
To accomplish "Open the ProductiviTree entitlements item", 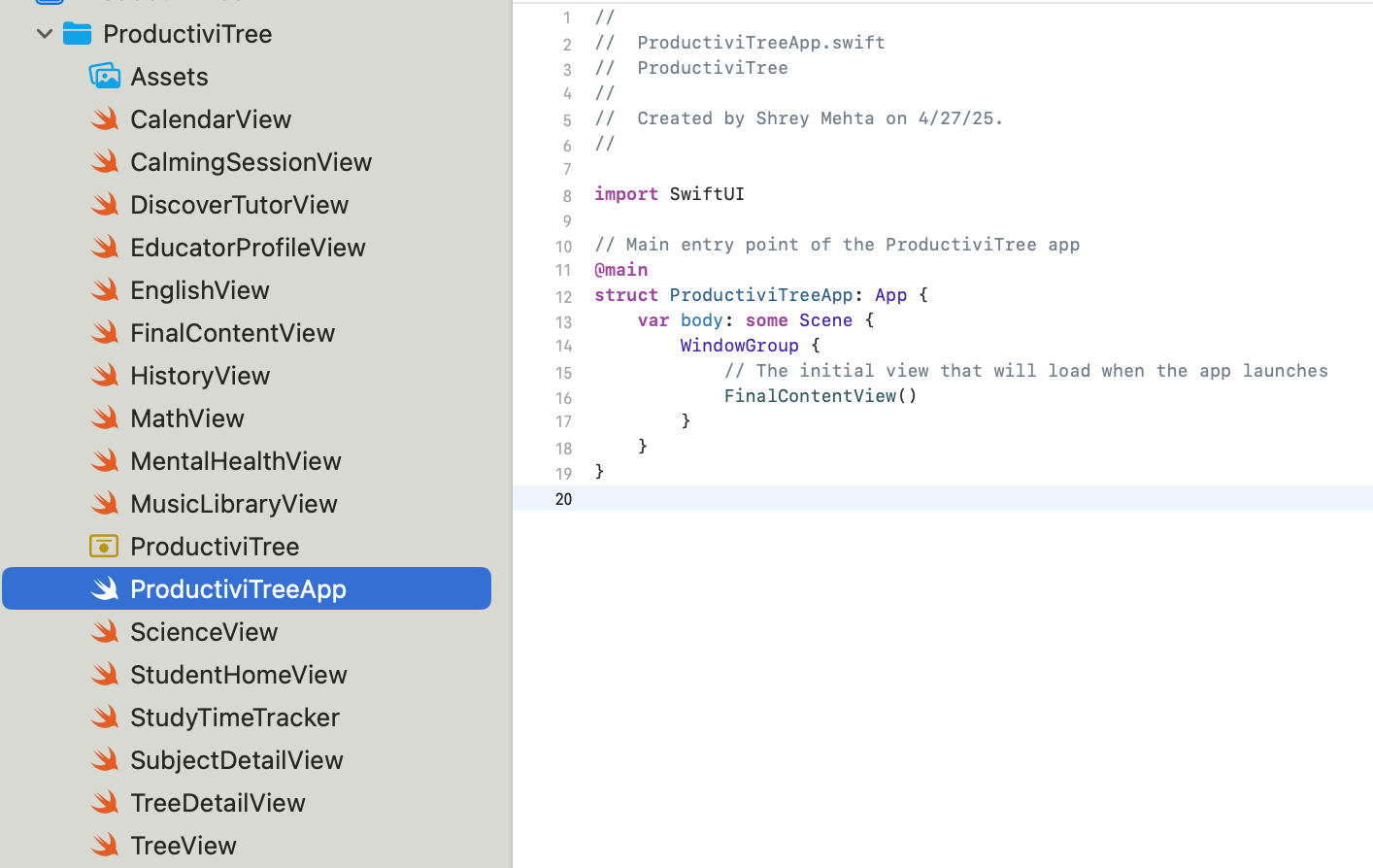I will pyautogui.click(x=215, y=546).
